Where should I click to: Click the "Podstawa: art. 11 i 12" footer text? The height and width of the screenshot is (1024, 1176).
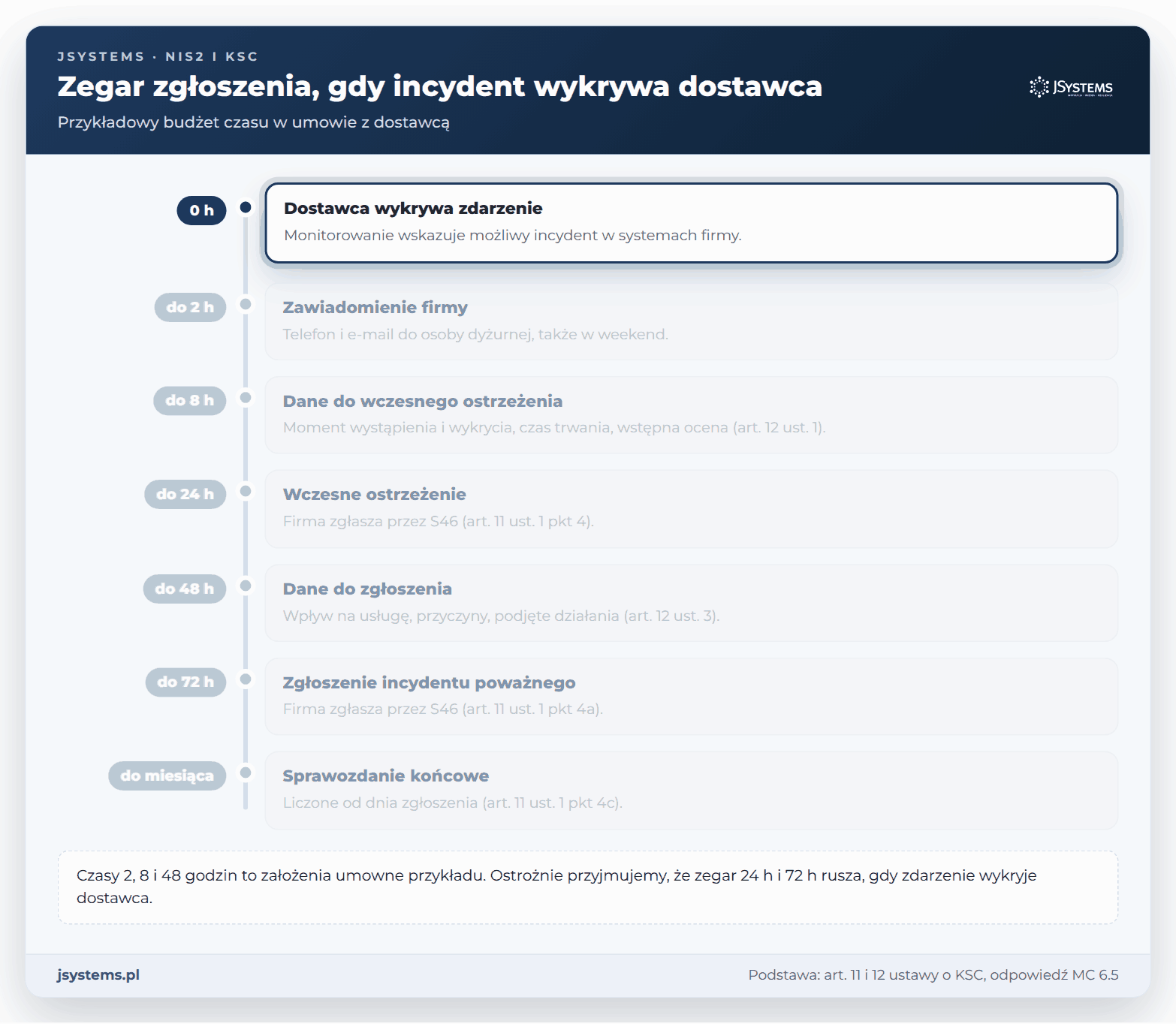tap(933, 974)
